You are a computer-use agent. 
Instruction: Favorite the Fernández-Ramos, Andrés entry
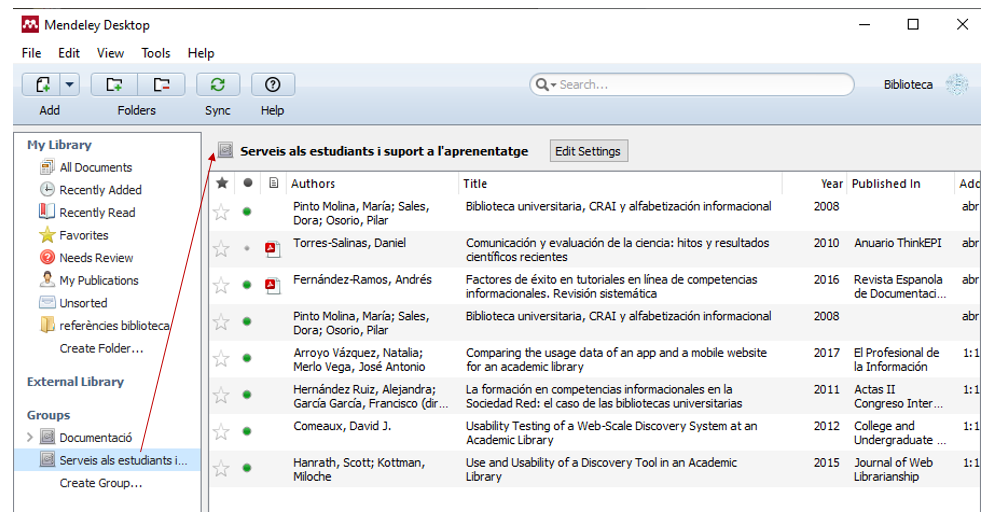221,285
